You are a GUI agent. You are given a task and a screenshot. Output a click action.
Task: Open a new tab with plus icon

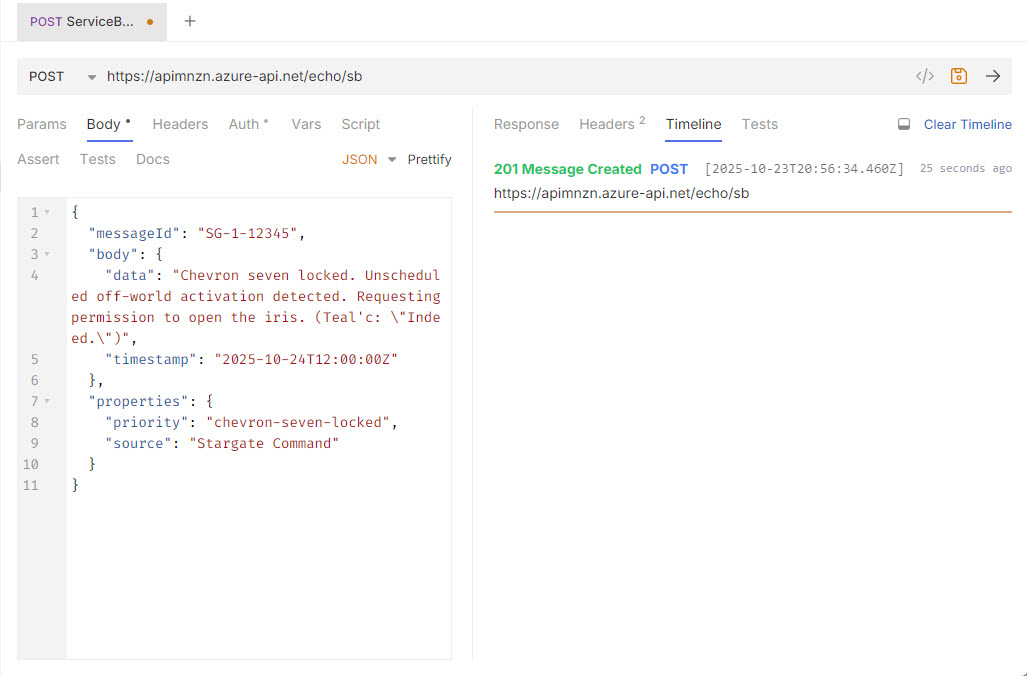point(190,21)
